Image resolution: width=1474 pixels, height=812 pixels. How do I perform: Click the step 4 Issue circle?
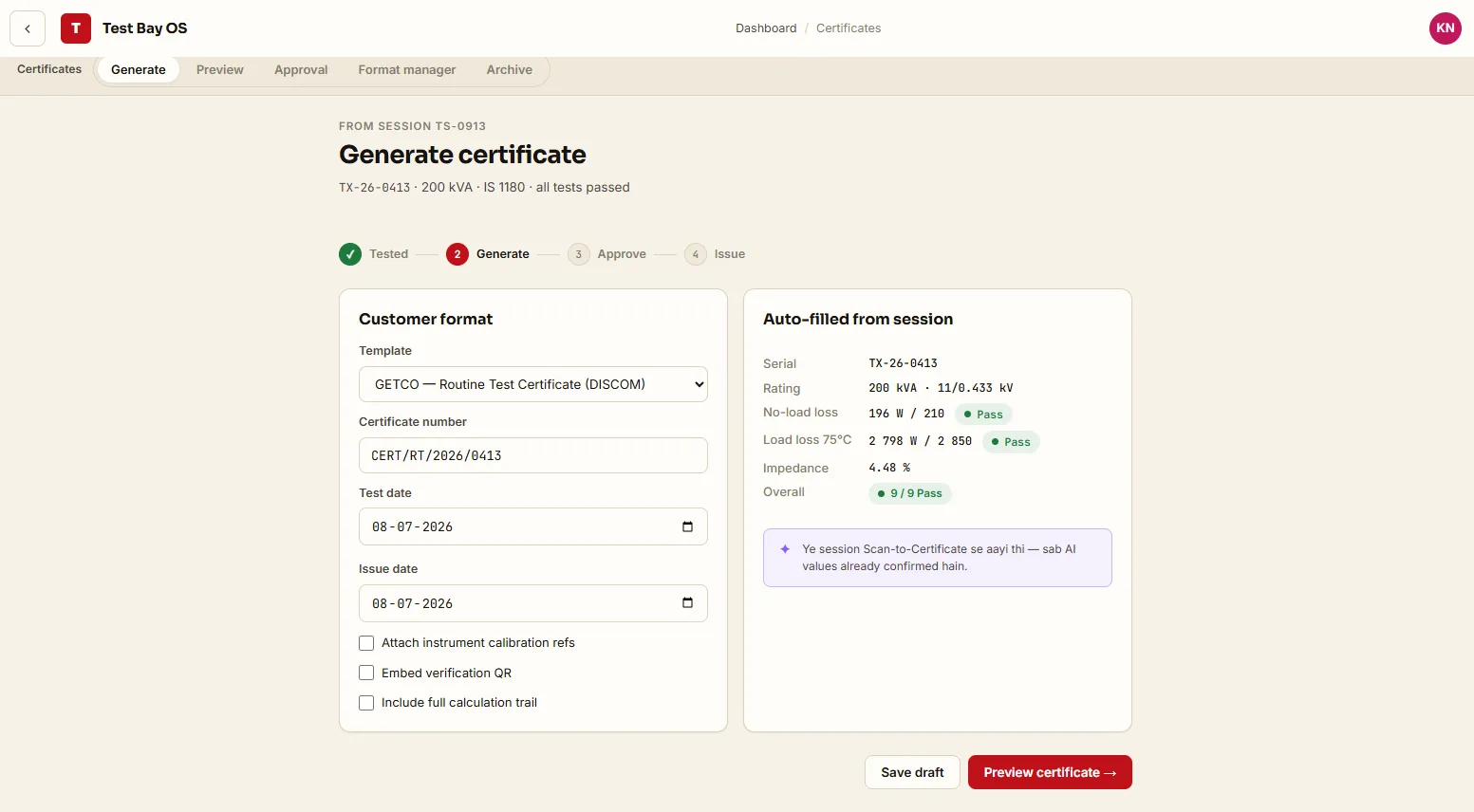[x=696, y=254]
